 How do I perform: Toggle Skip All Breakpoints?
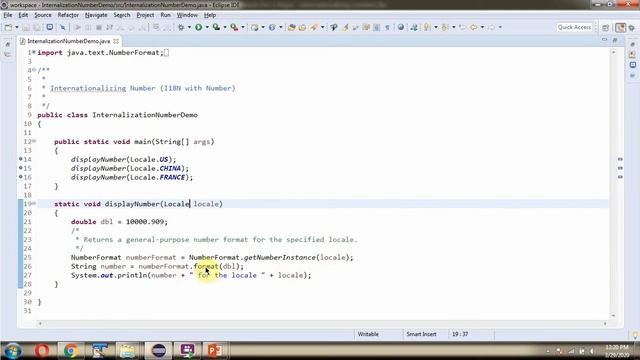click(62, 27)
